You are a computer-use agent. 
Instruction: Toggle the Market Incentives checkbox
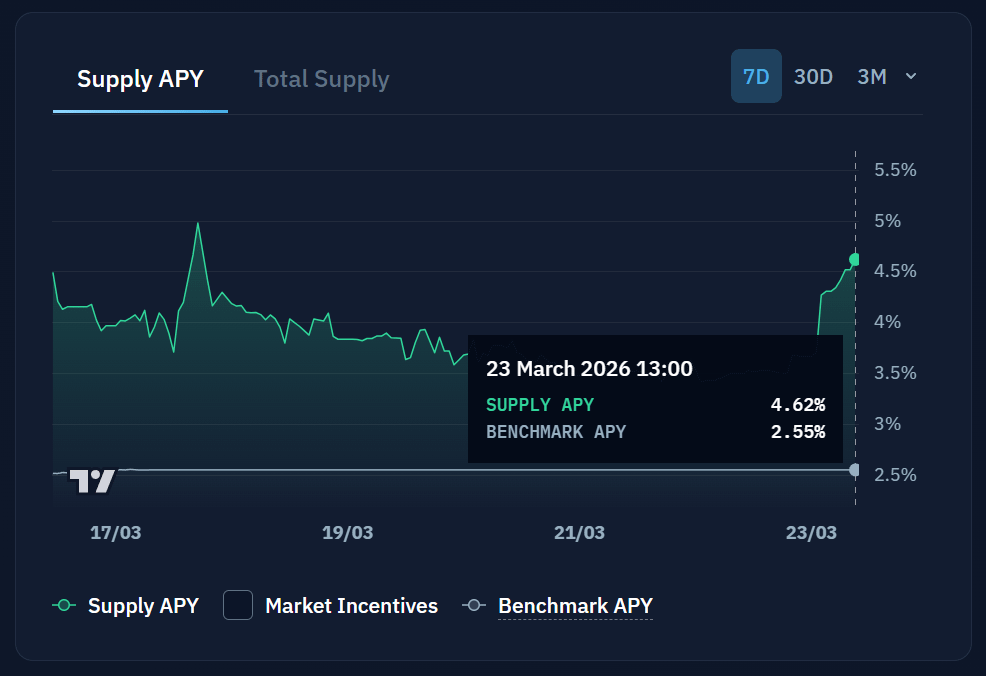237,605
